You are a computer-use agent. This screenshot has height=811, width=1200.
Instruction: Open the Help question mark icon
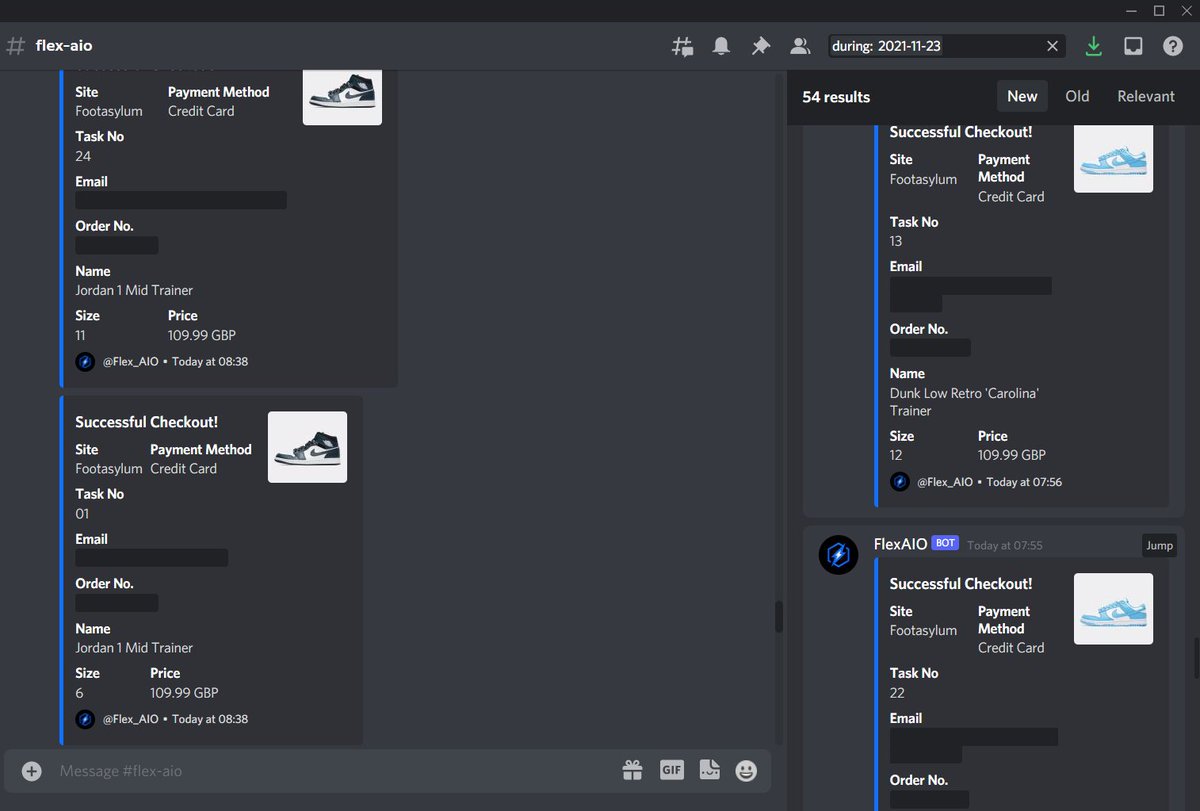1173,46
